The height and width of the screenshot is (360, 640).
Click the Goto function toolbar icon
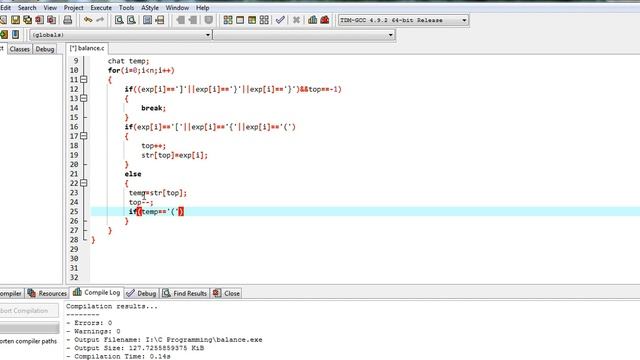[147, 20]
